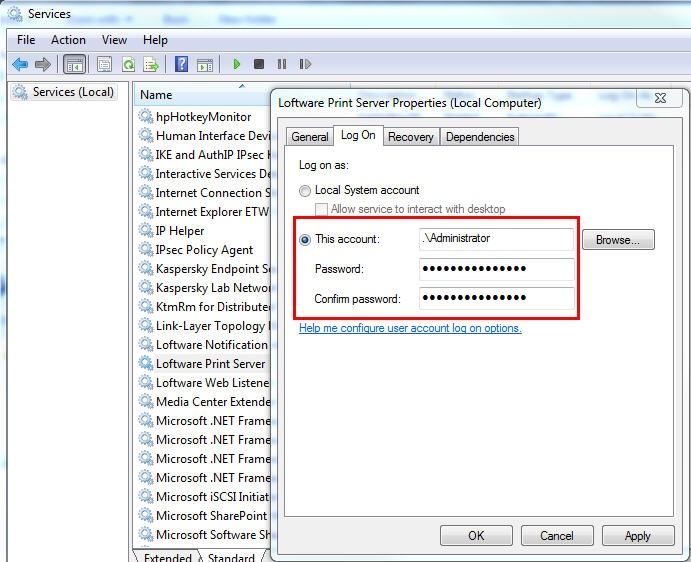Toggle Show/Hide Action Pane toolbar icon

(205, 65)
